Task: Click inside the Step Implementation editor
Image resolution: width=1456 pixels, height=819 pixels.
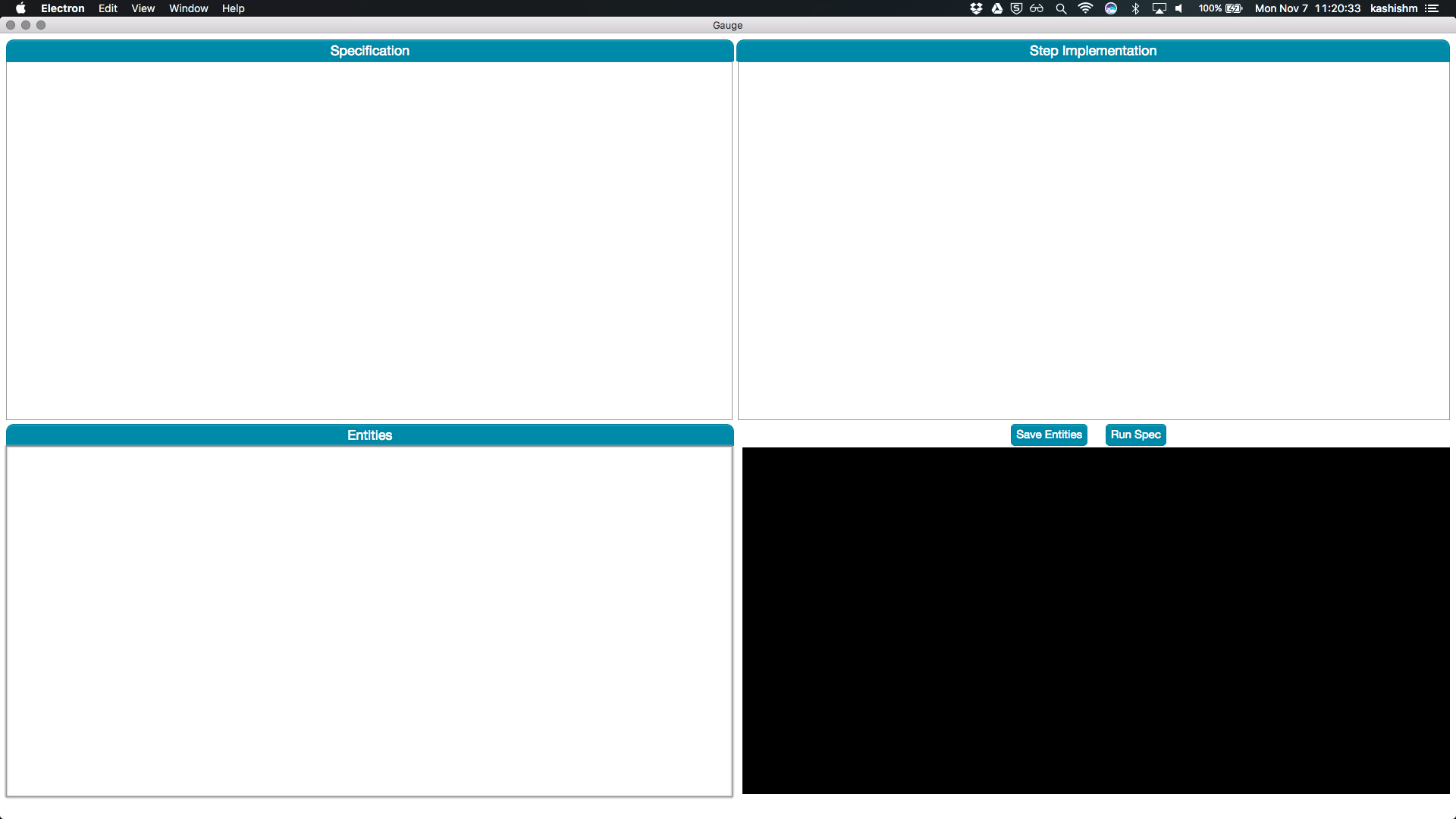Action: (1093, 240)
